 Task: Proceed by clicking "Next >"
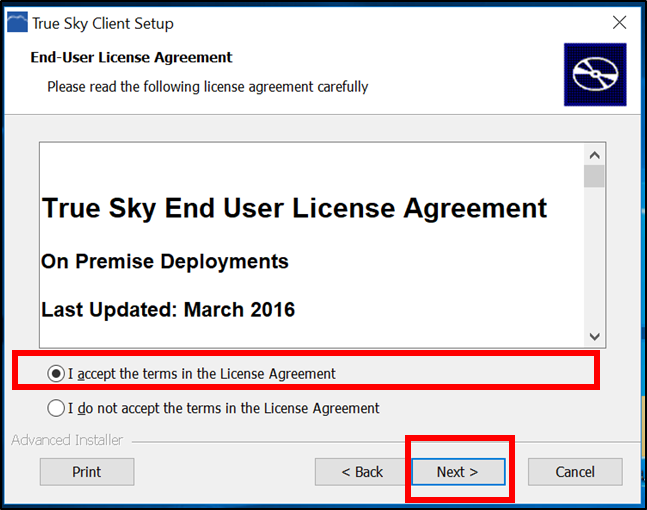(458, 472)
